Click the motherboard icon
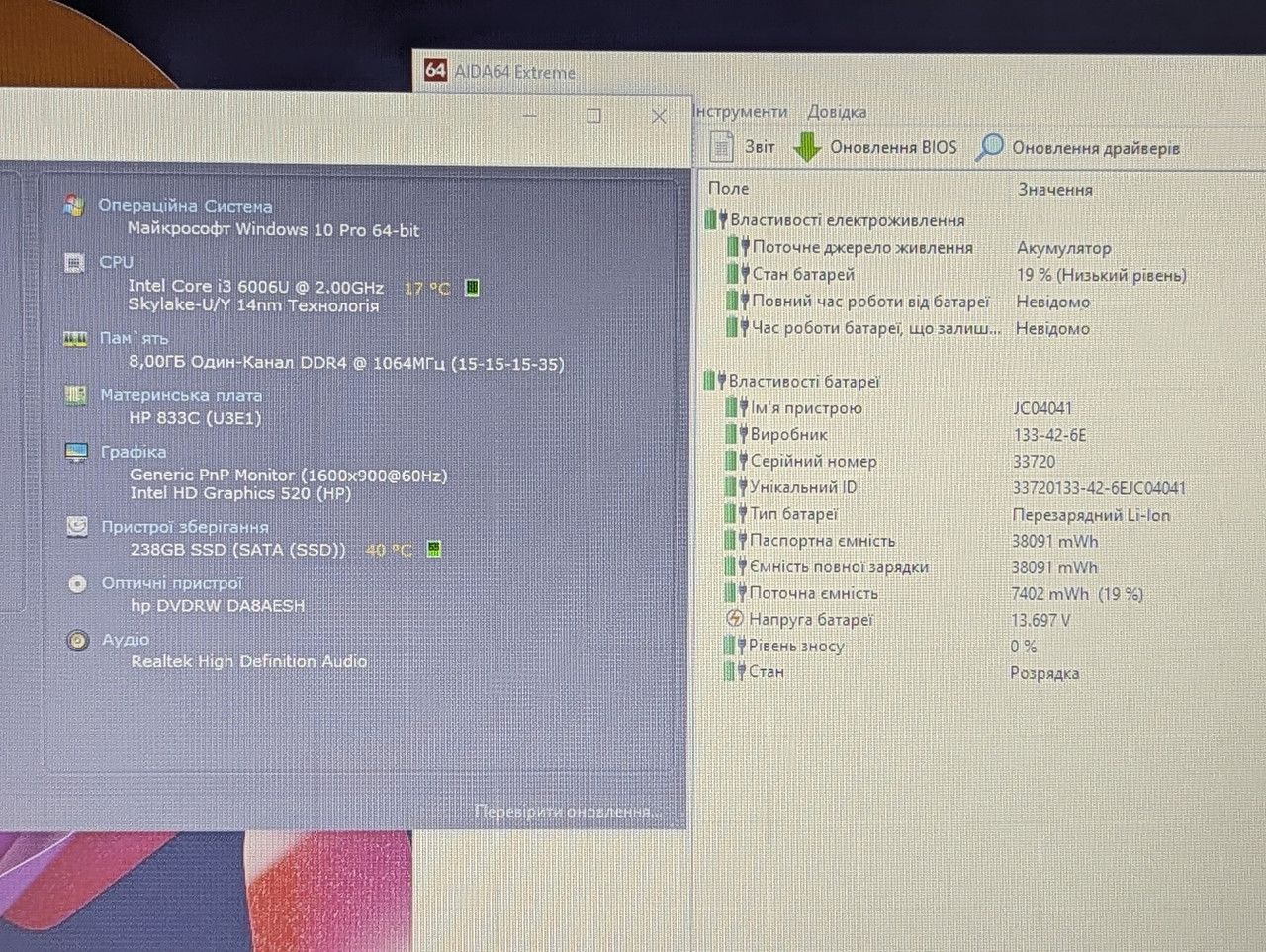1266x952 pixels. 75,395
